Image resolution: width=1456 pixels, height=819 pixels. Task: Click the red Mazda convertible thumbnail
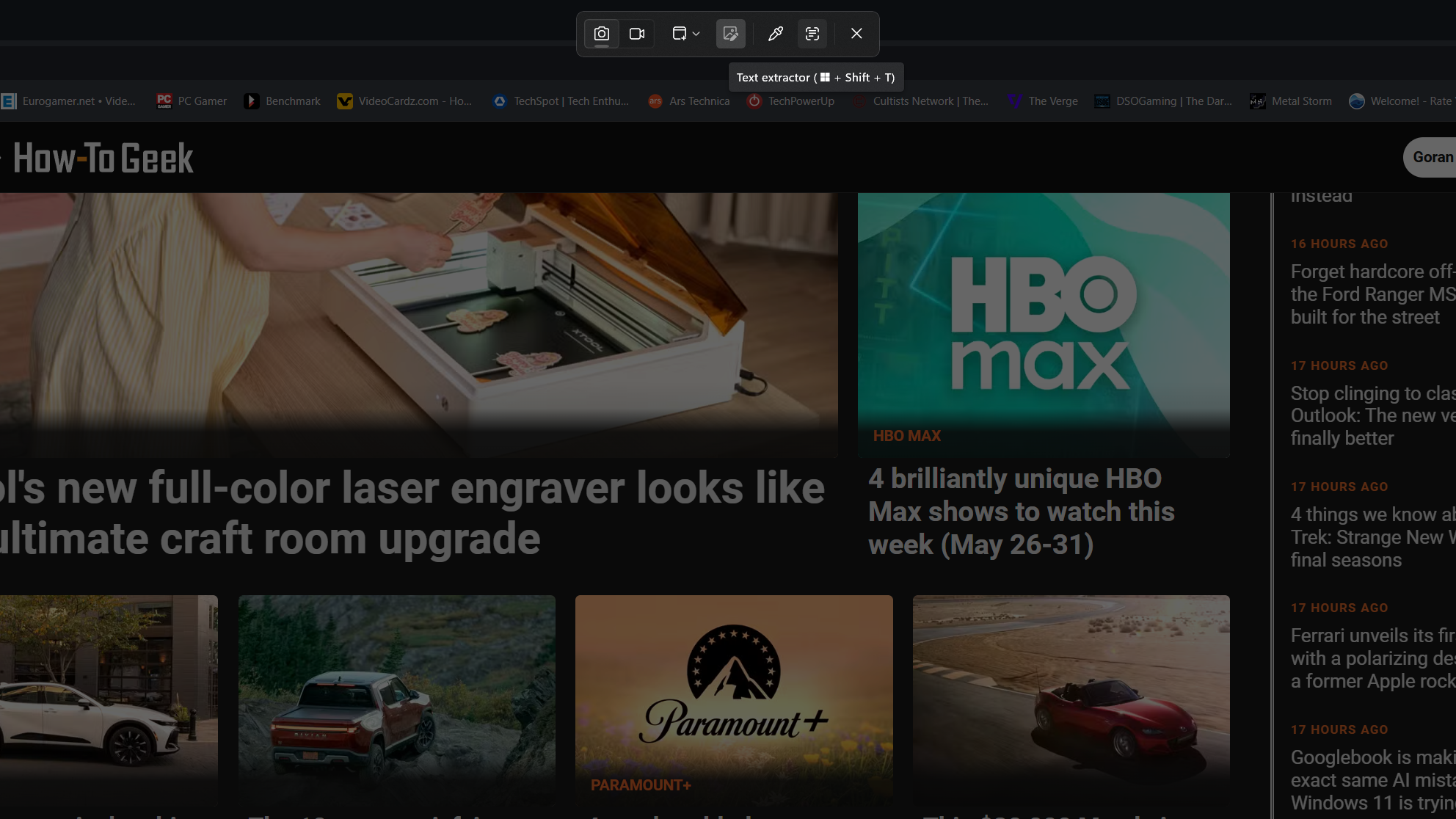1071,701
